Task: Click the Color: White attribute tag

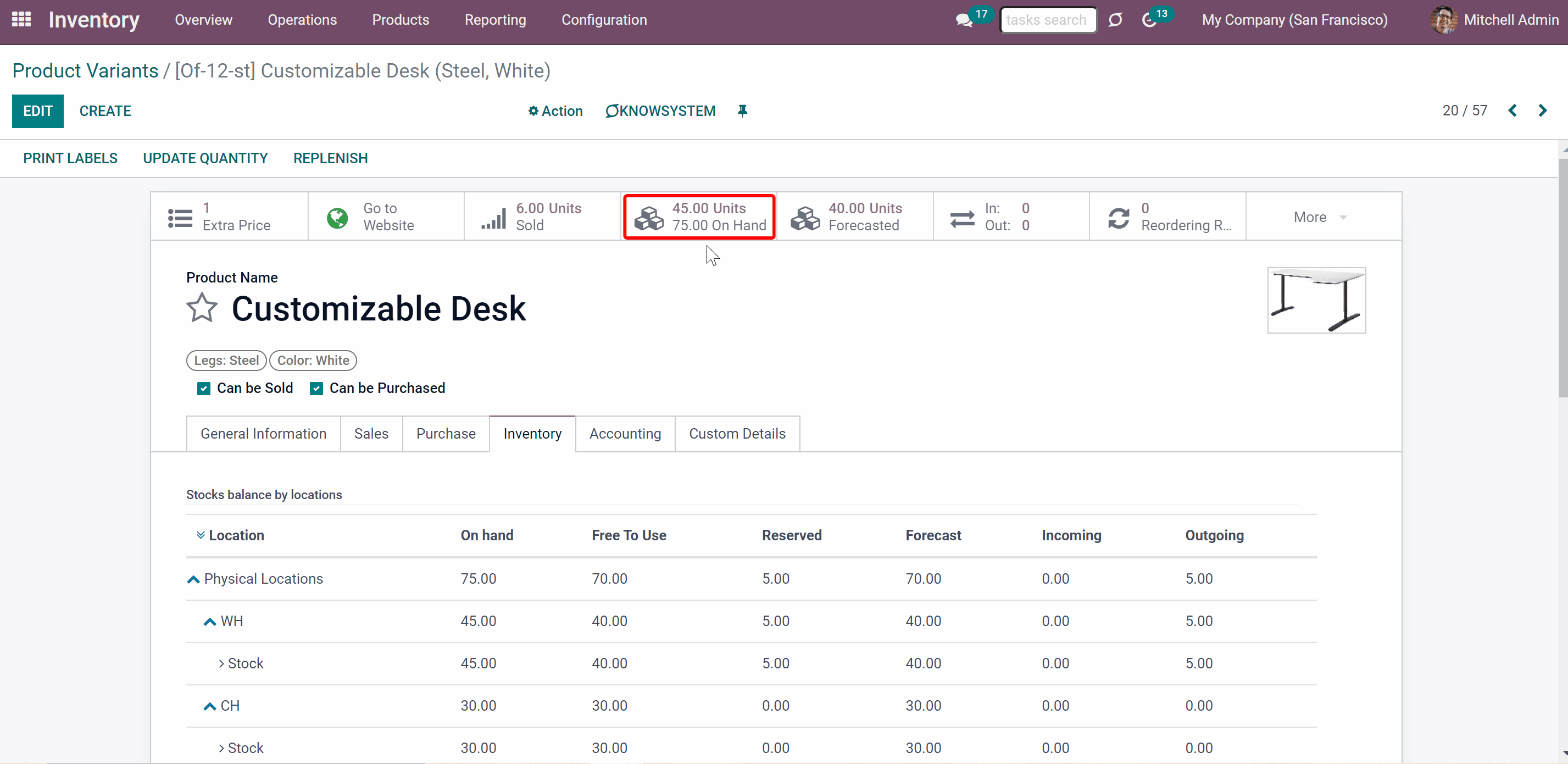Action: click(313, 361)
